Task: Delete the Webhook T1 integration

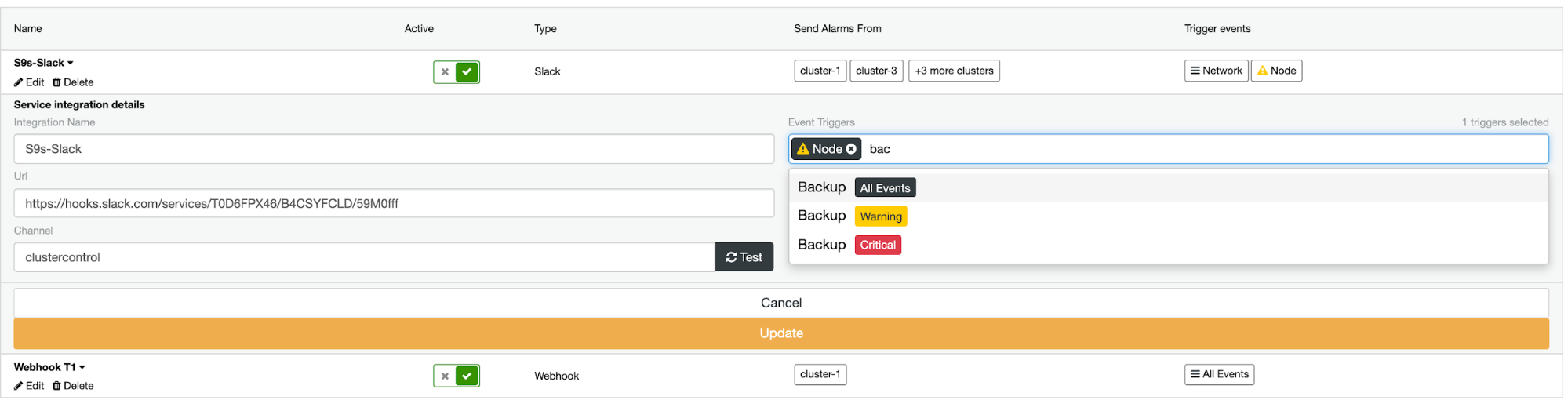Action: (73, 386)
